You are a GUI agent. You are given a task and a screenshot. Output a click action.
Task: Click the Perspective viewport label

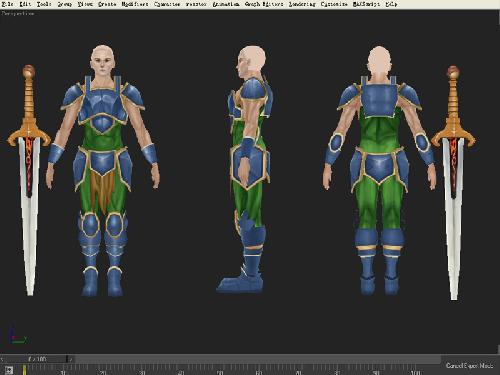coord(18,14)
